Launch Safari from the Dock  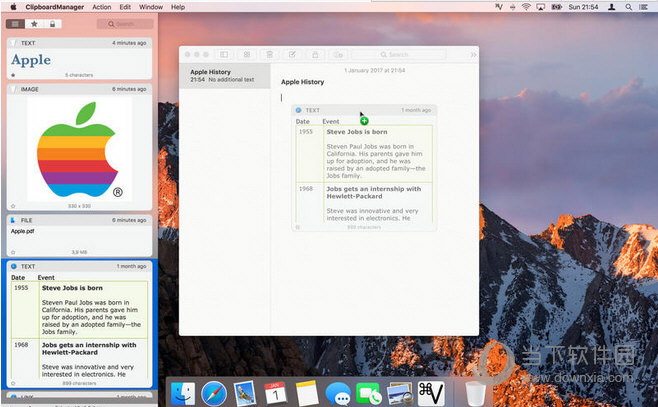tap(214, 394)
